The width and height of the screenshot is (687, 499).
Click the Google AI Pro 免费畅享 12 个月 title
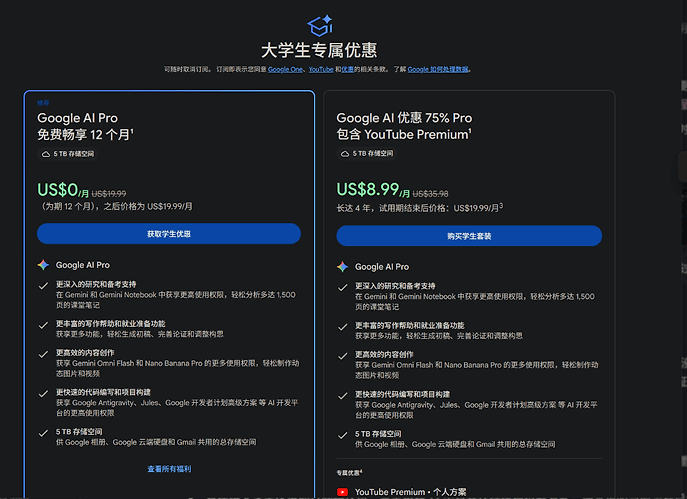click(x=85, y=126)
